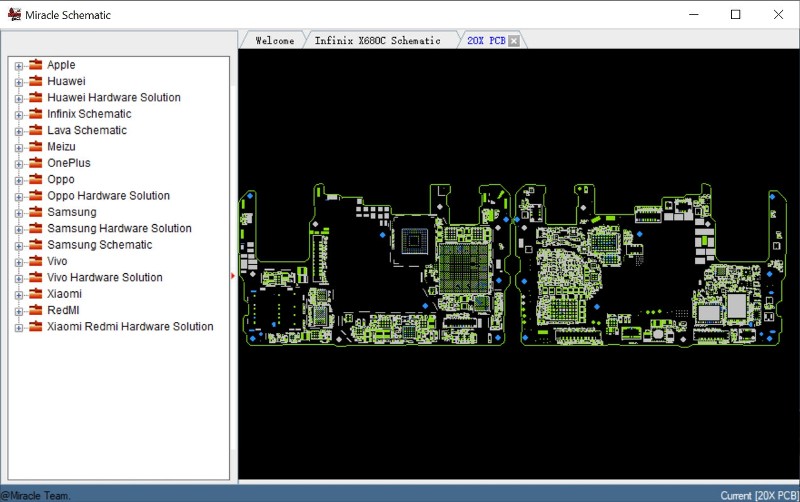Image resolution: width=800 pixels, height=502 pixels.
Task: Select the Samsung Schematic label
Action: tap(99, 244)
